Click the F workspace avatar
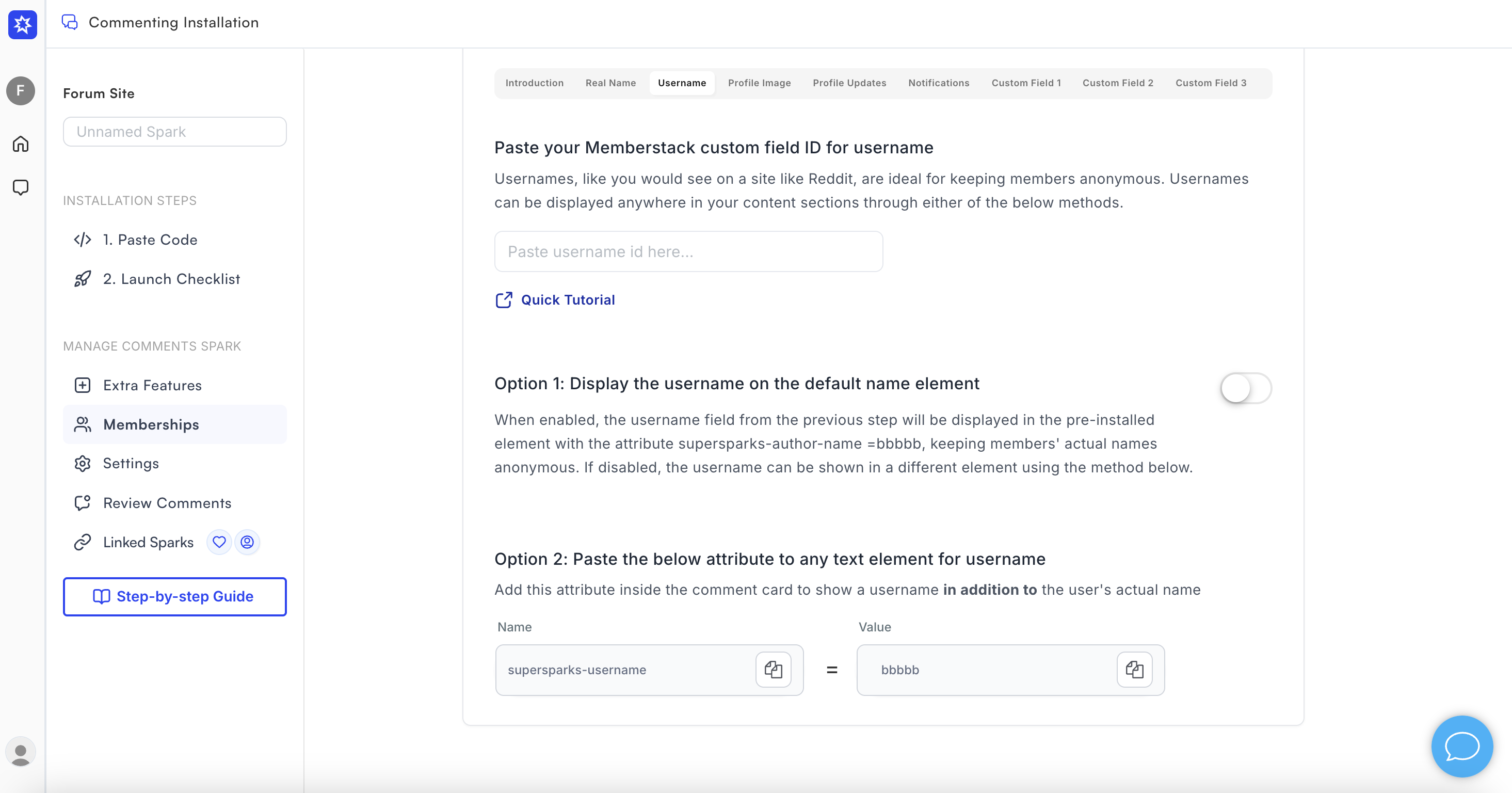1512x793 pixels. coord(21,90)
